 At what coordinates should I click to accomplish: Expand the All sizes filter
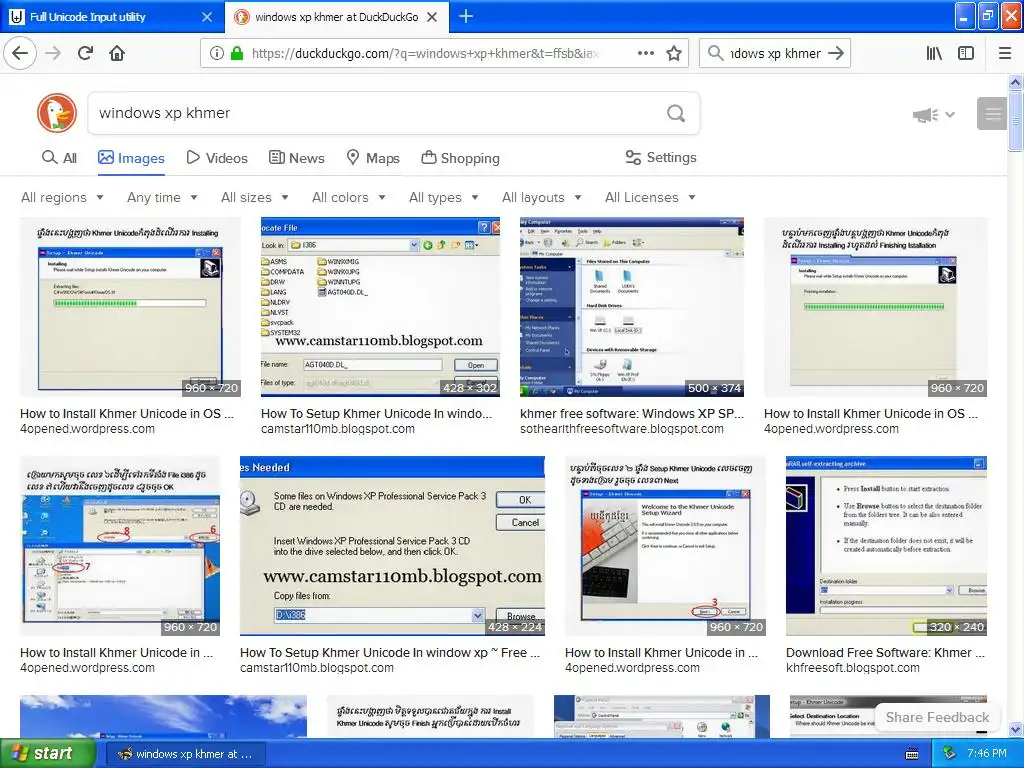255,197
